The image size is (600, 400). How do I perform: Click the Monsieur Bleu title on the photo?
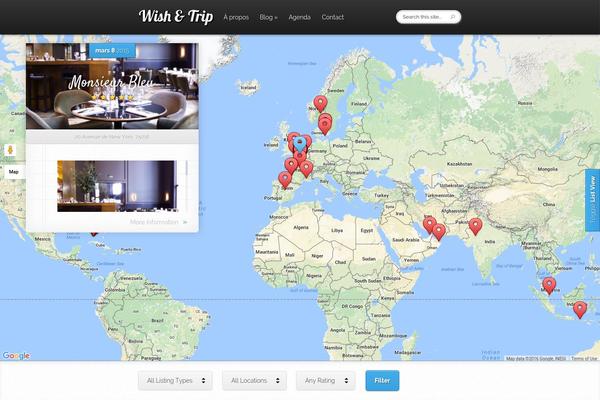[111, 82]
